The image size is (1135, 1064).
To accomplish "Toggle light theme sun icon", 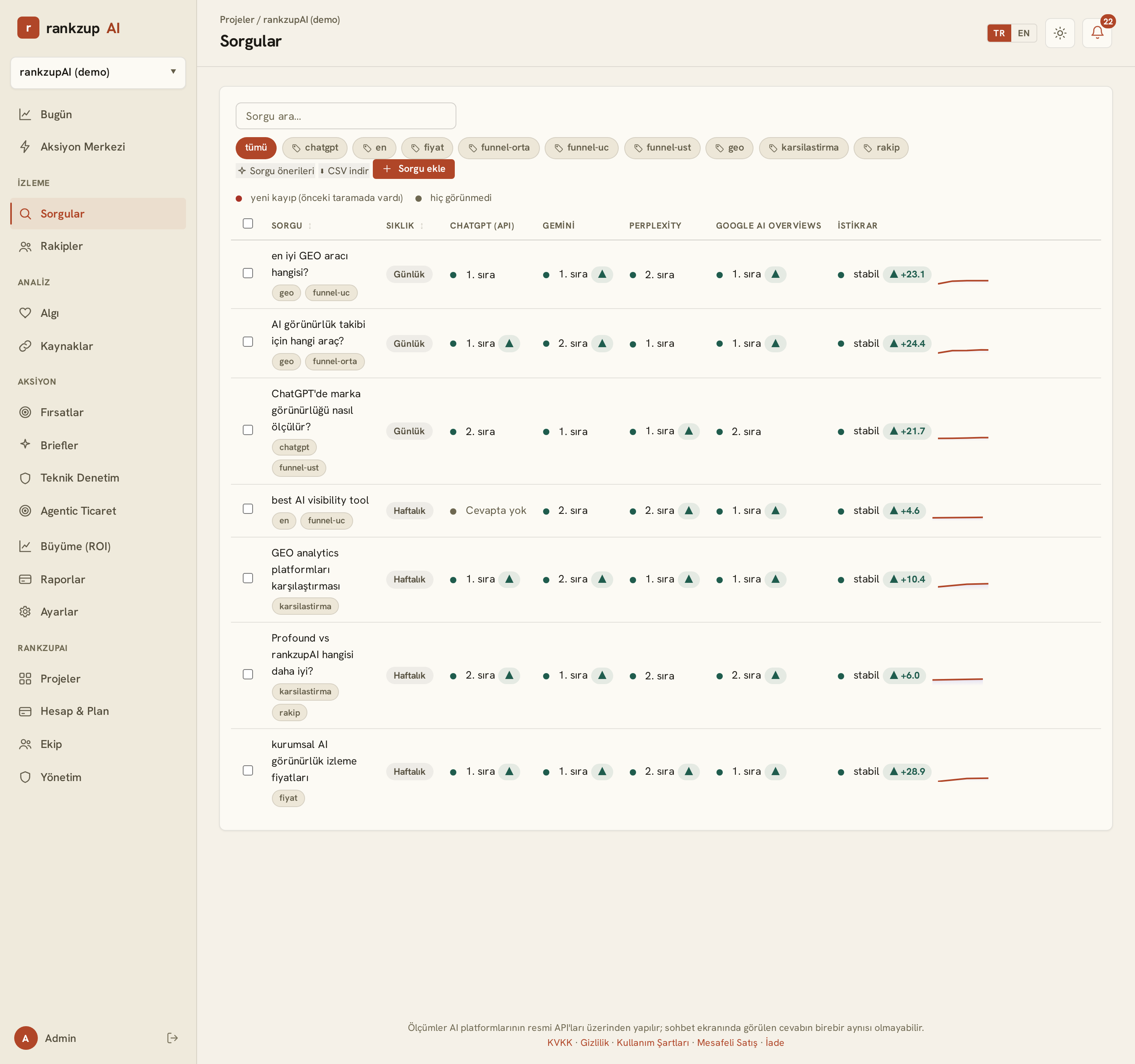I will pyautogui.click(x=1060, y=33).
